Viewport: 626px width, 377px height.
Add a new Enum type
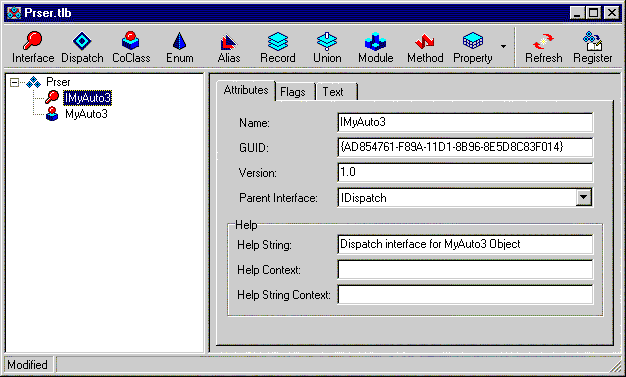[x=180, y=47]
